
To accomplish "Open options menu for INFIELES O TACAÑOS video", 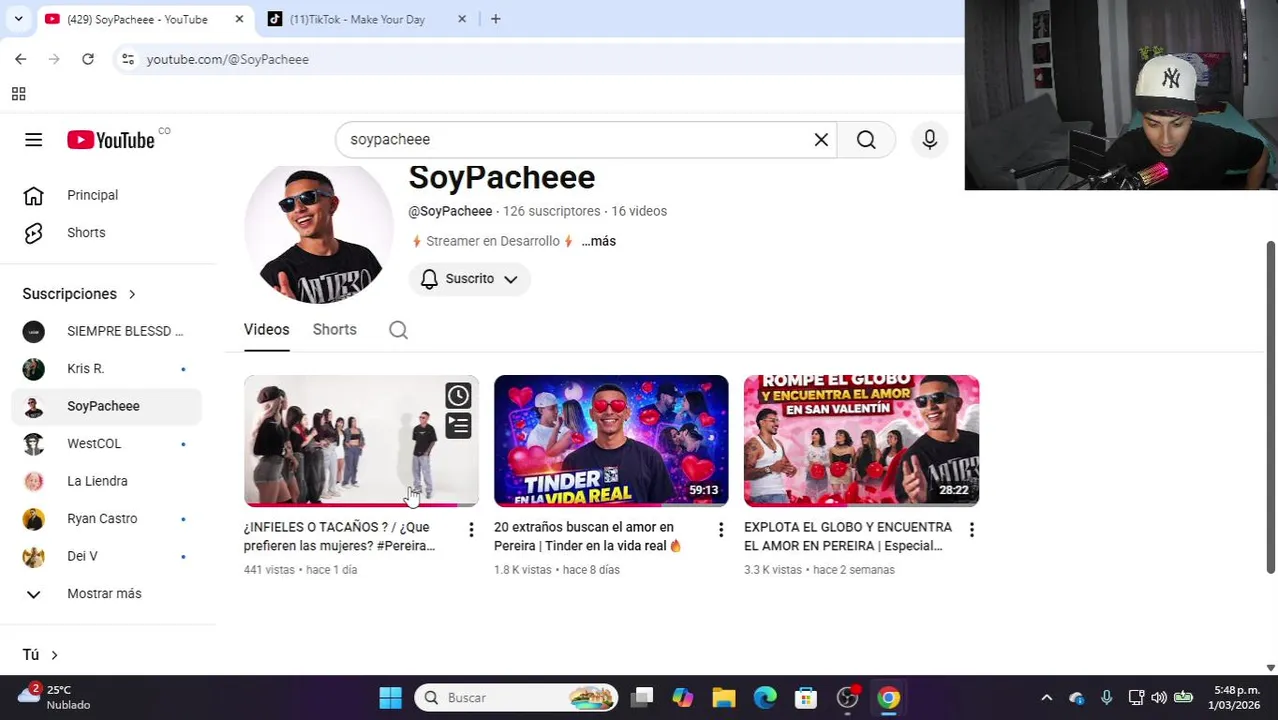I will [x=471, y=529].
